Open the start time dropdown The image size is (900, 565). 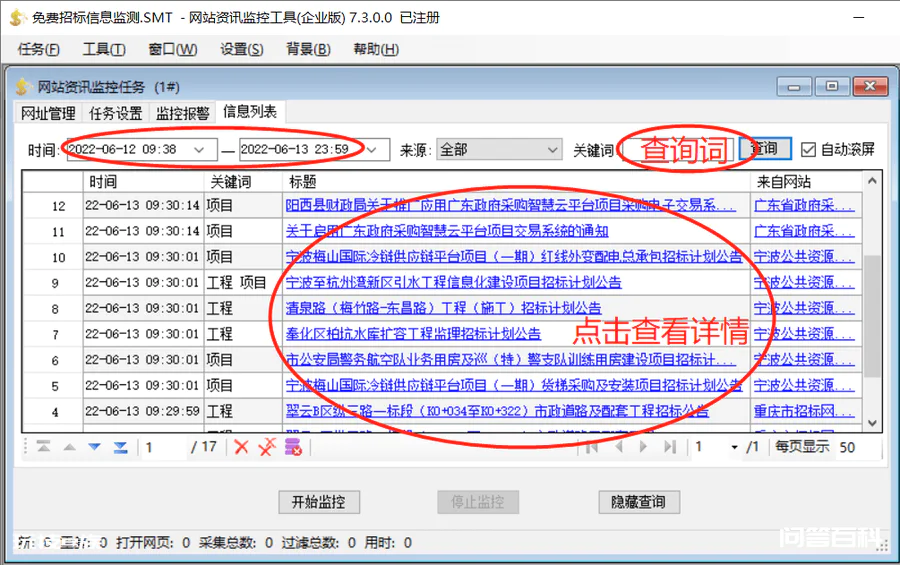pos(199,150)
